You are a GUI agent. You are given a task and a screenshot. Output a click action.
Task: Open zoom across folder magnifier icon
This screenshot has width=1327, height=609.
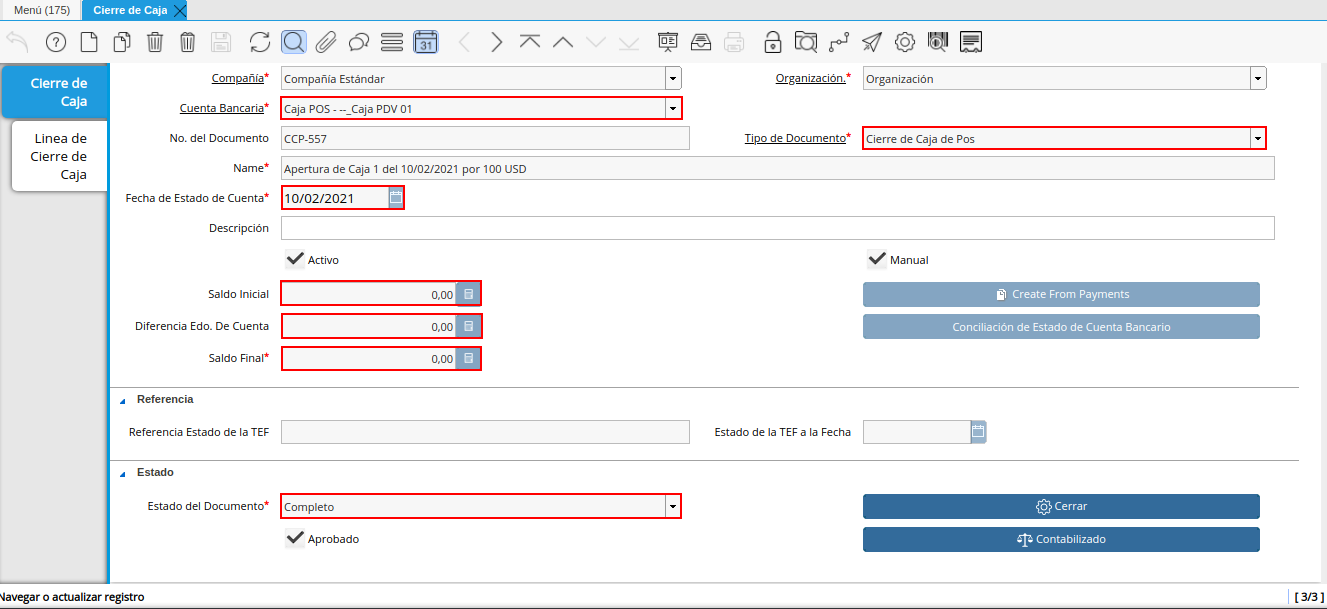805,42
